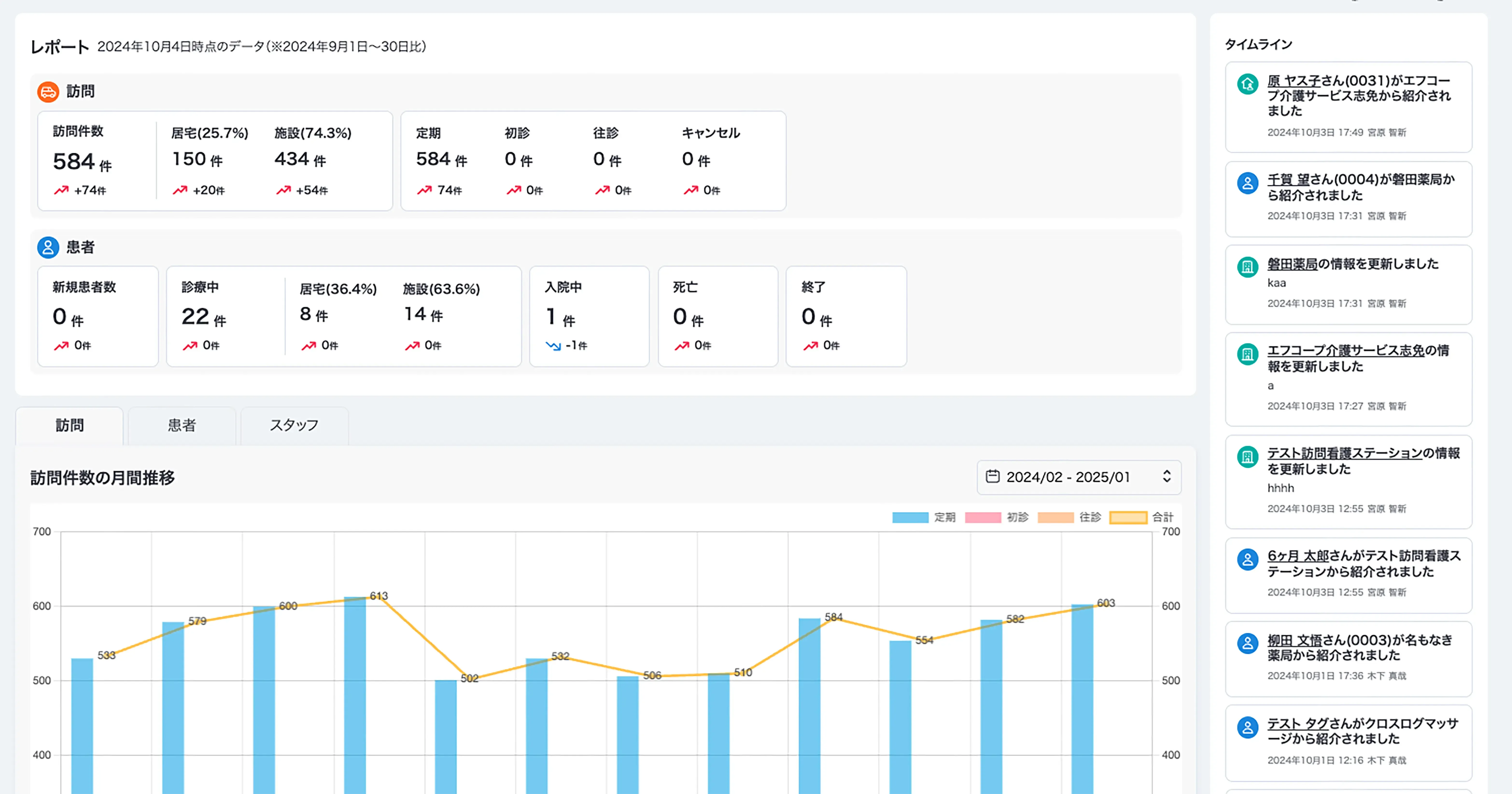This screenshot has height=794, width=1512.
Task: Click the person icon for テスト タグ entry
Action: pyautogui.click(x=1247, y=727)
